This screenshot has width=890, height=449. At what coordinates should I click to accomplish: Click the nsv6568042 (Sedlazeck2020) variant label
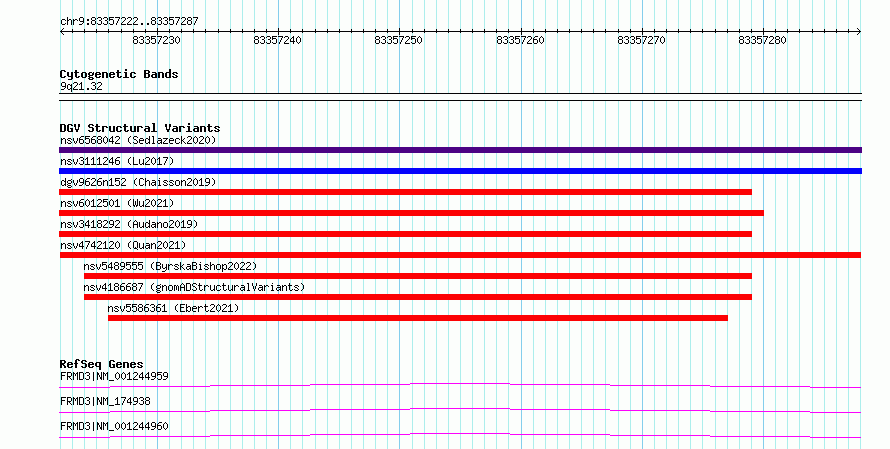(138, 140)
